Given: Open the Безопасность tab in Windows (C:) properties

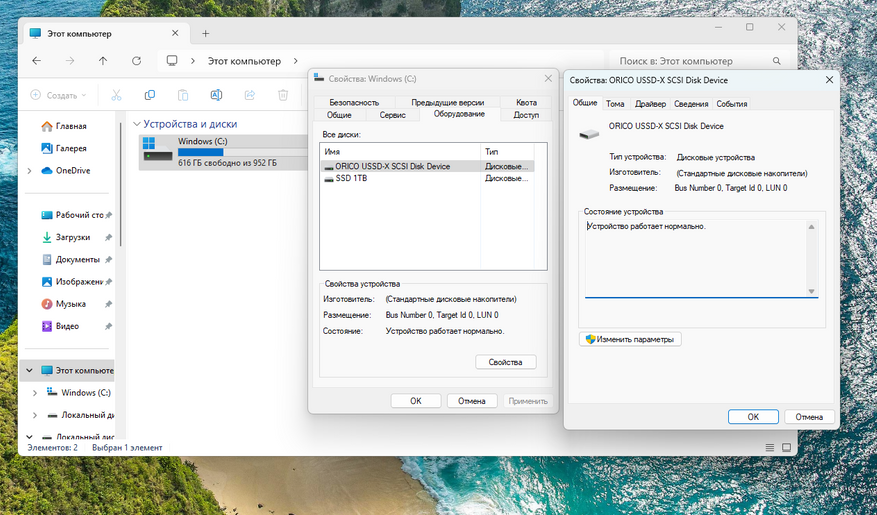Looking at the screenshot, I should 354,103.
